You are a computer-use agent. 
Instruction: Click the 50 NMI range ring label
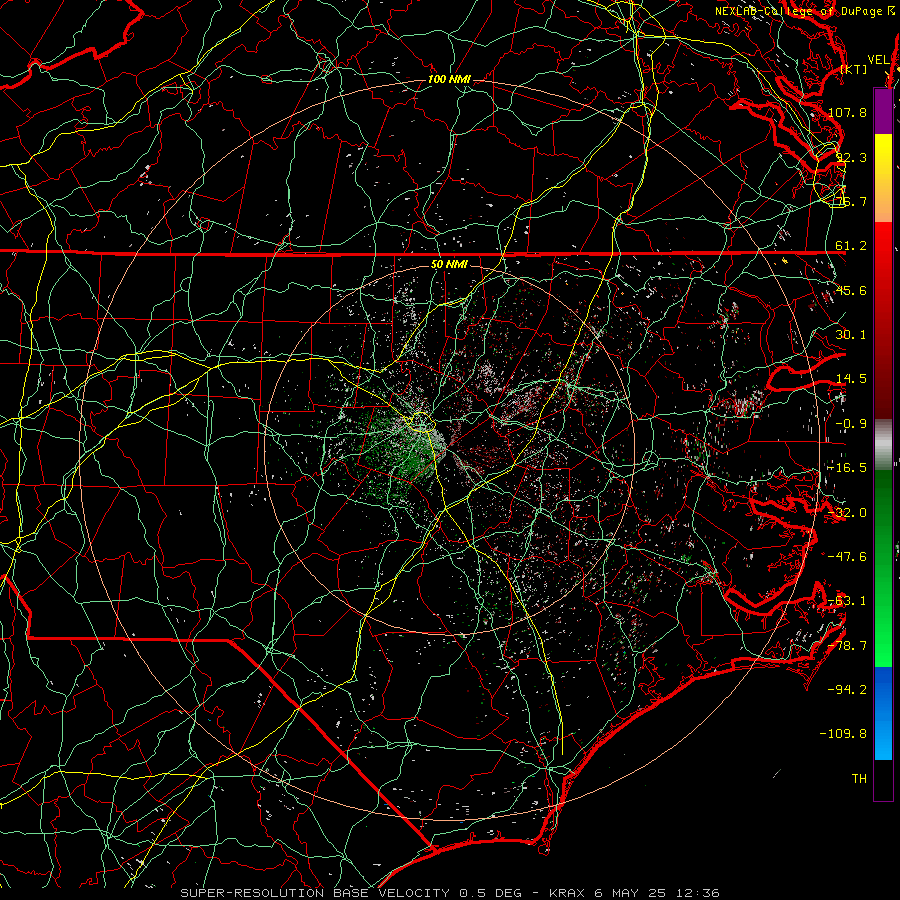449,264
